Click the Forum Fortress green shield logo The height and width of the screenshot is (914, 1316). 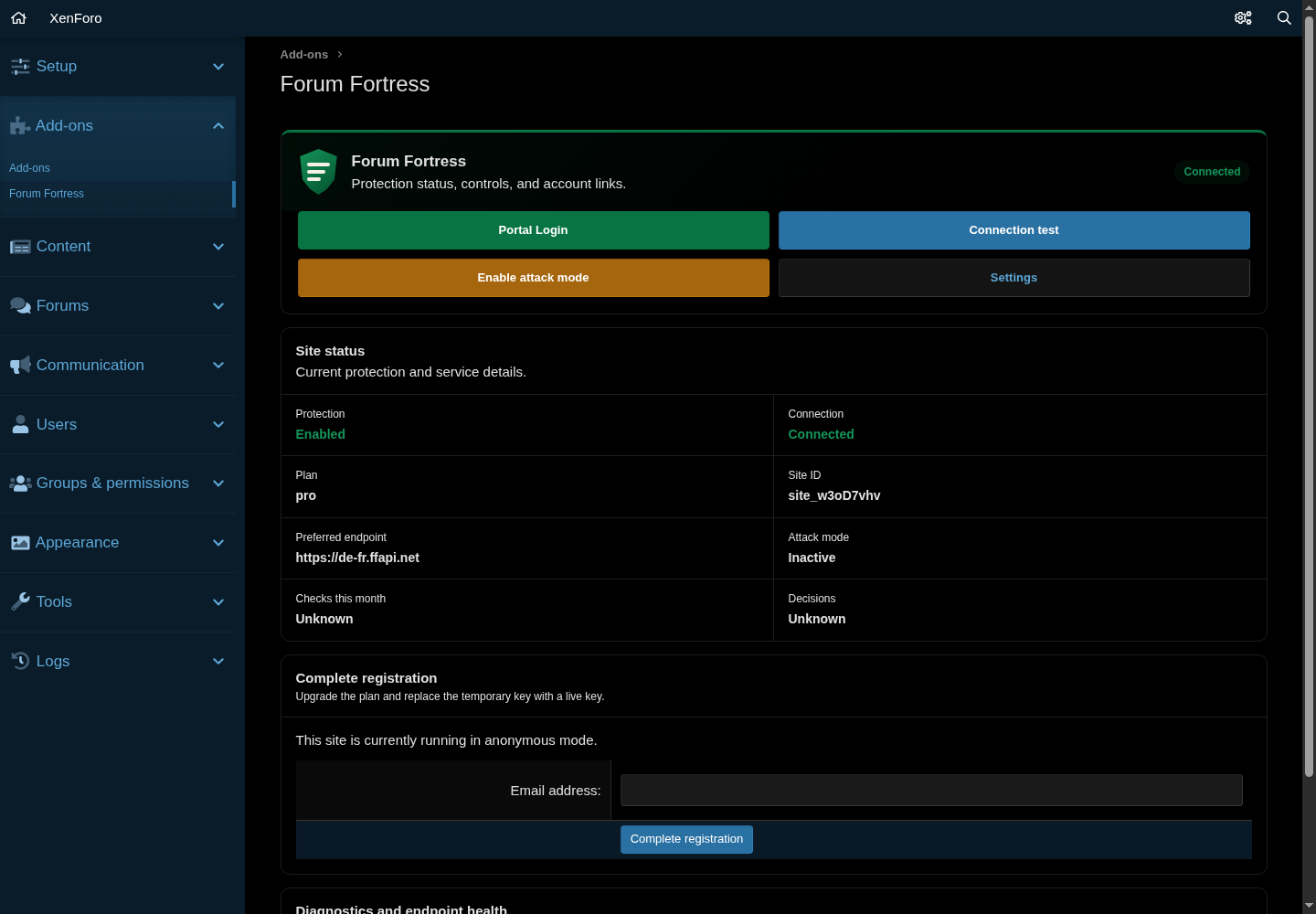click(x=318, y=172)
